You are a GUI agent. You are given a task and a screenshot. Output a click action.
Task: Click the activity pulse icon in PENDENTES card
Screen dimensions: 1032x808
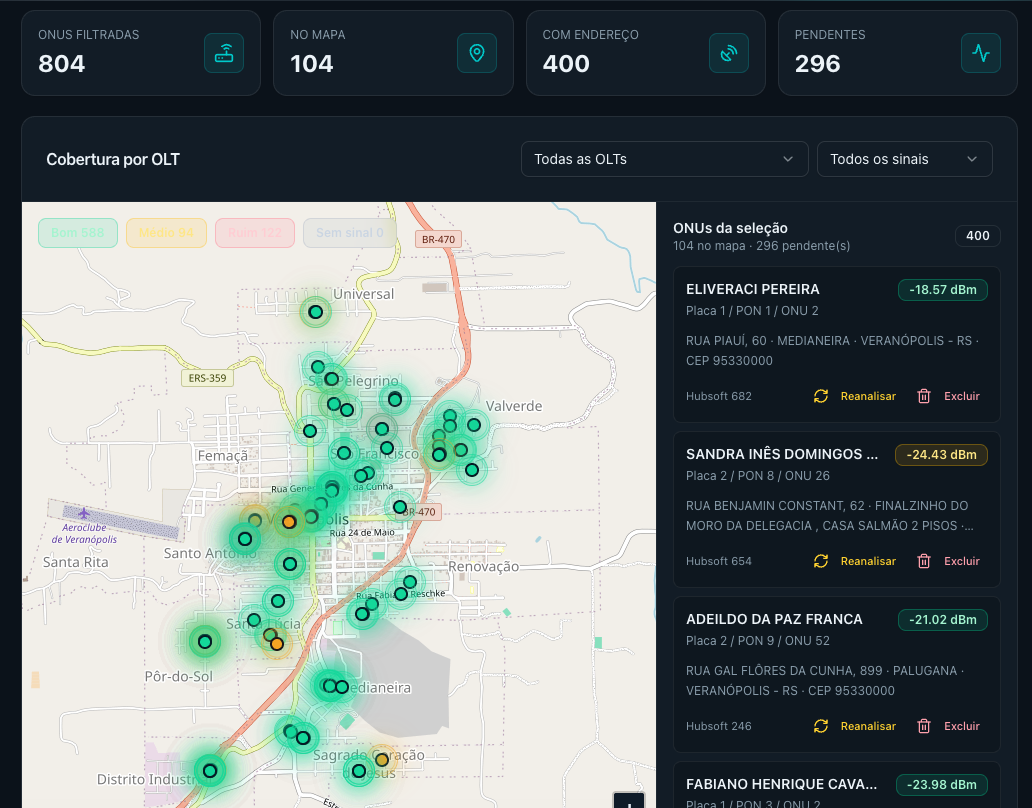click(981, 53)
